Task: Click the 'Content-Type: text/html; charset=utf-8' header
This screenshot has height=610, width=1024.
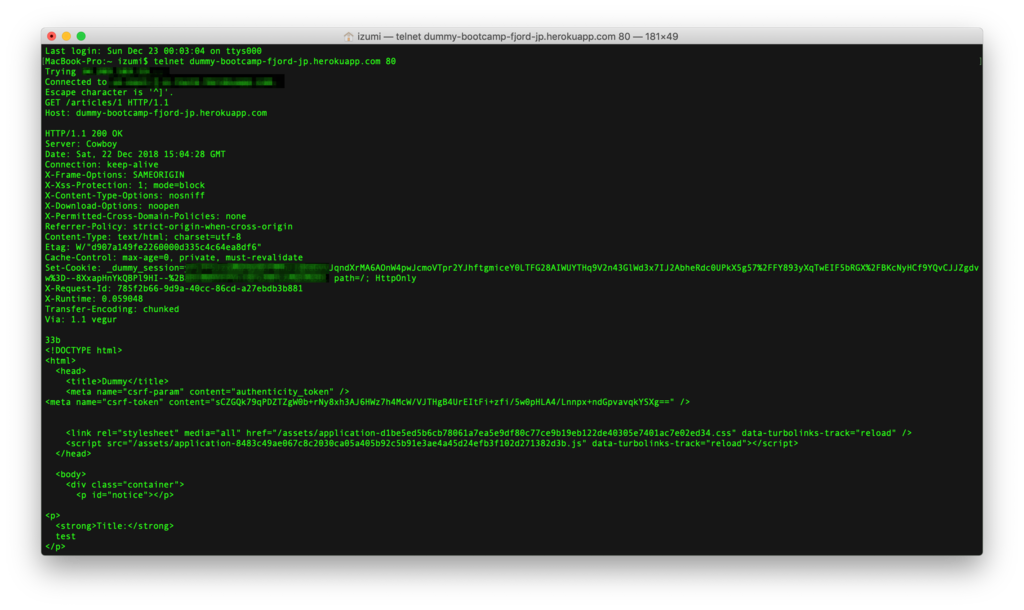Action: pos(143,237)
